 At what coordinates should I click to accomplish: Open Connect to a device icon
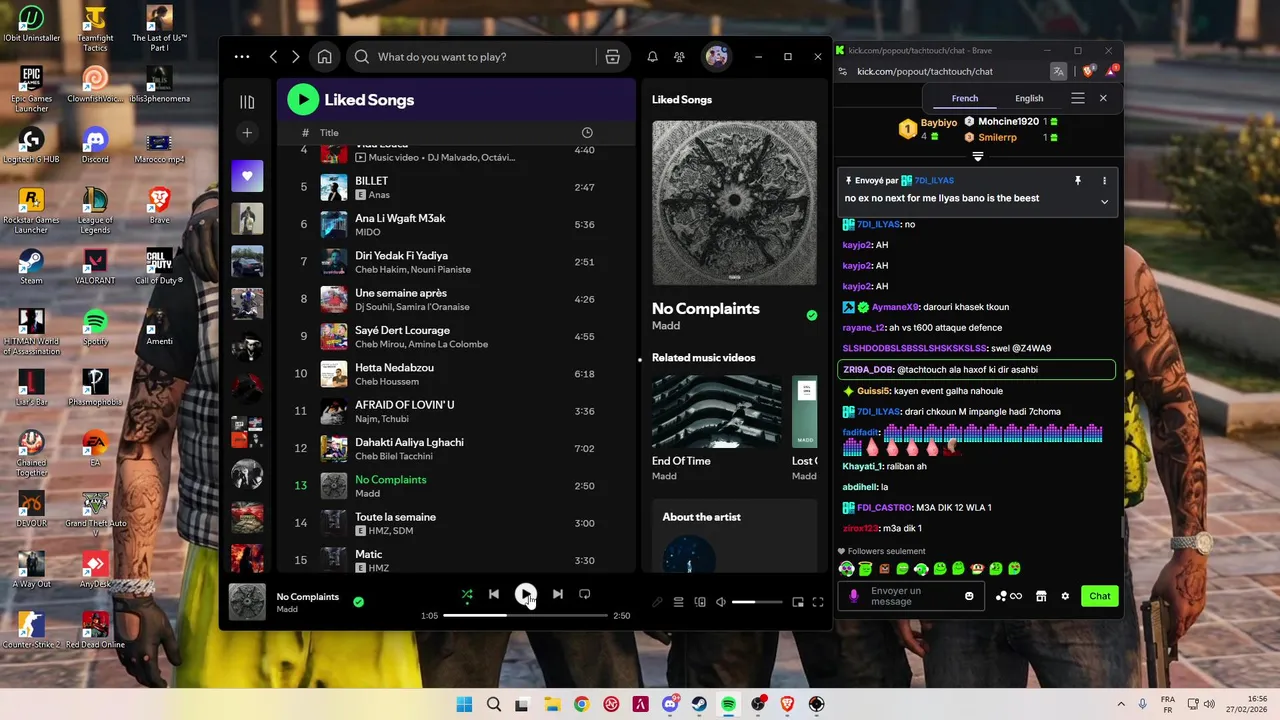click(x=700, y=602)
